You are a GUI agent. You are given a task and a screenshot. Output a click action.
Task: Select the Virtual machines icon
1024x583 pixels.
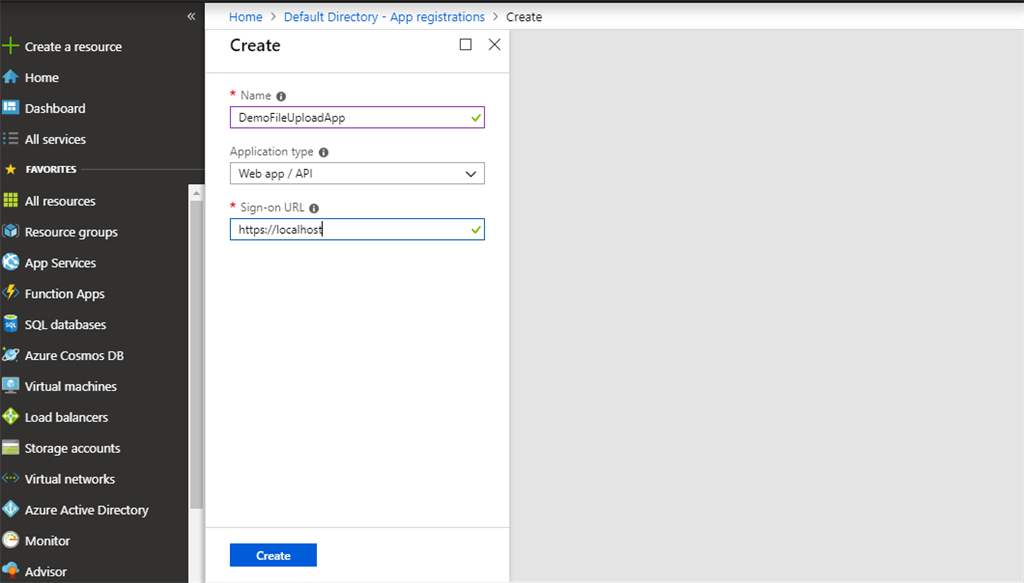tap(12, 386)
